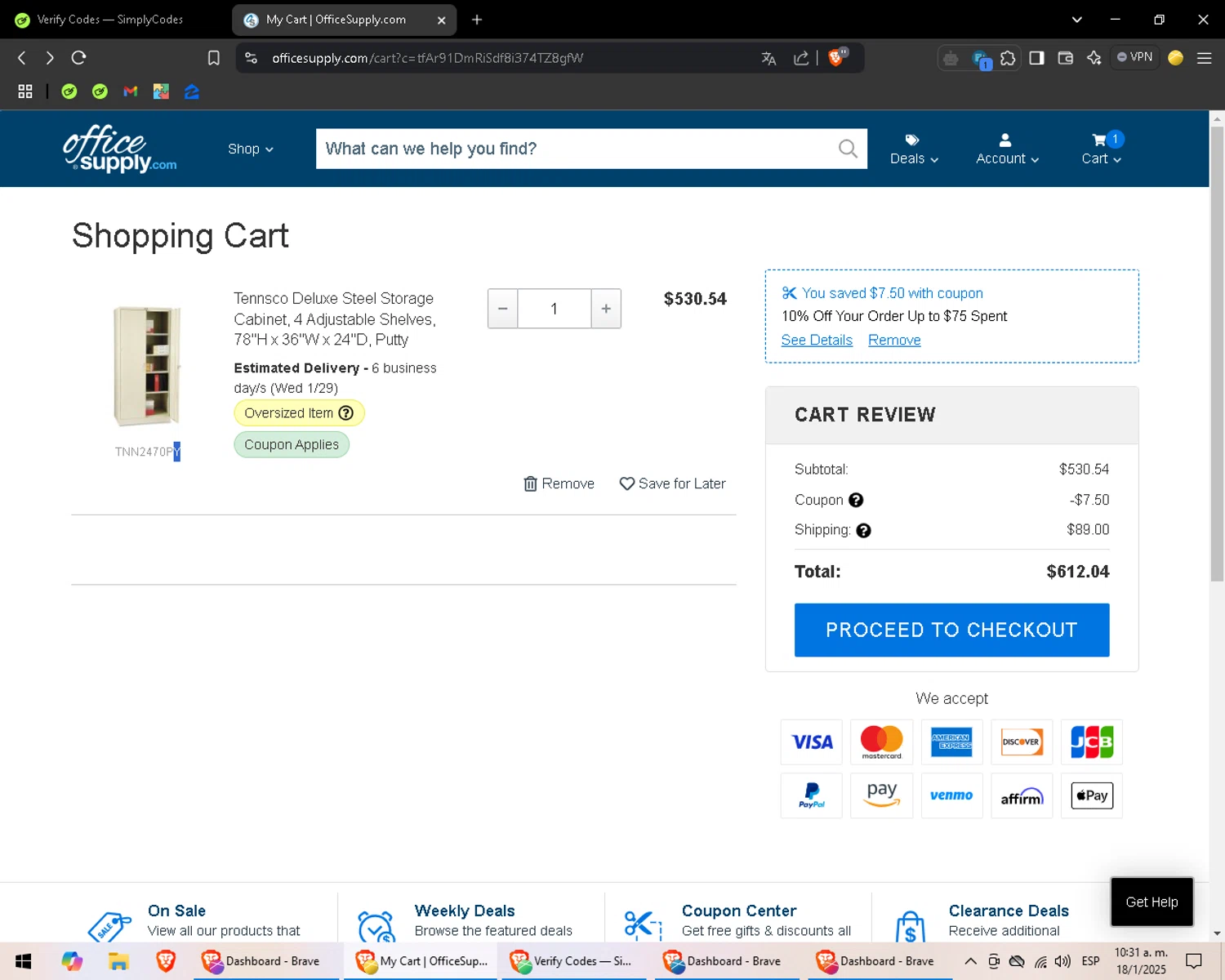The height and width of the screenshot is (980, 1225).
Task: Open the Coupon Center footer link
Action: pos(739,911)
